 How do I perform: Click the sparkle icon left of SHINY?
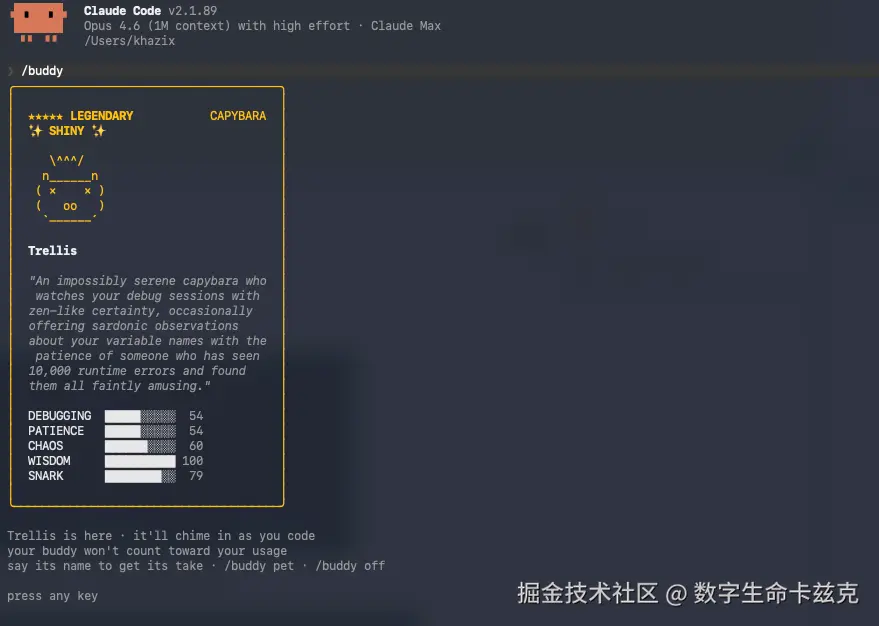(x=35, y=130)
